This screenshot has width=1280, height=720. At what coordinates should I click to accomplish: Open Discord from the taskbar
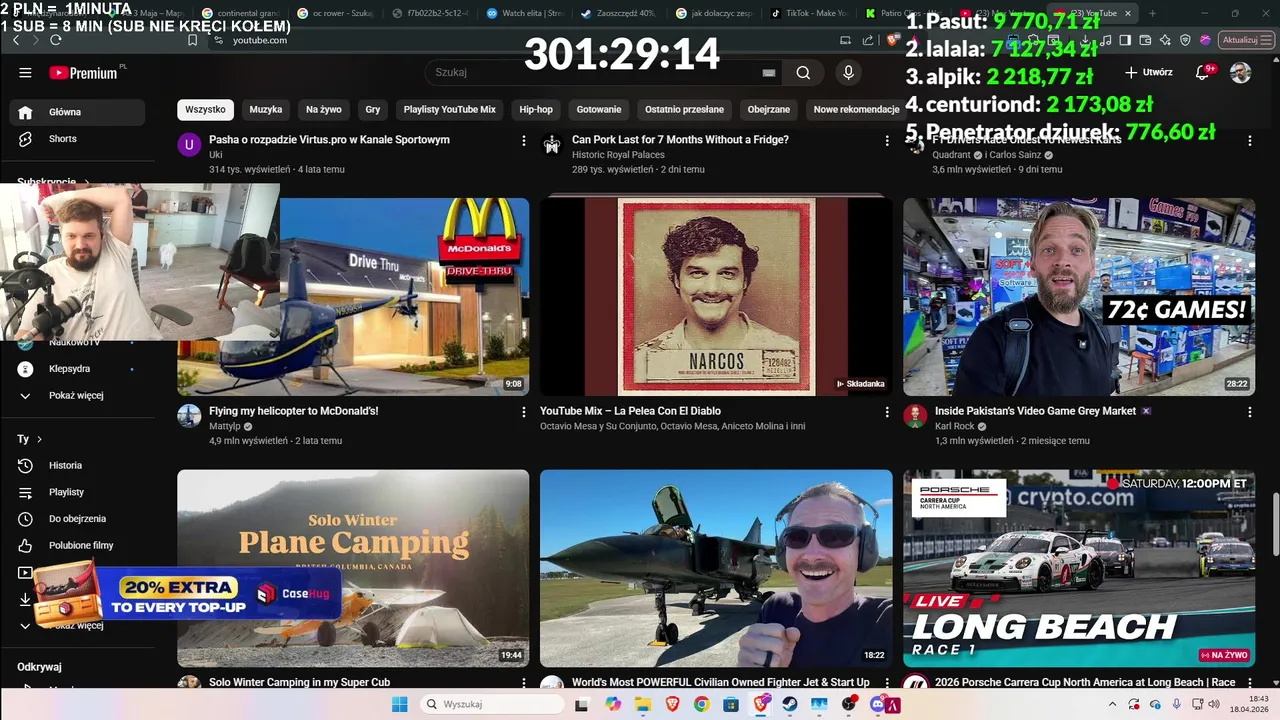point(878,704)
